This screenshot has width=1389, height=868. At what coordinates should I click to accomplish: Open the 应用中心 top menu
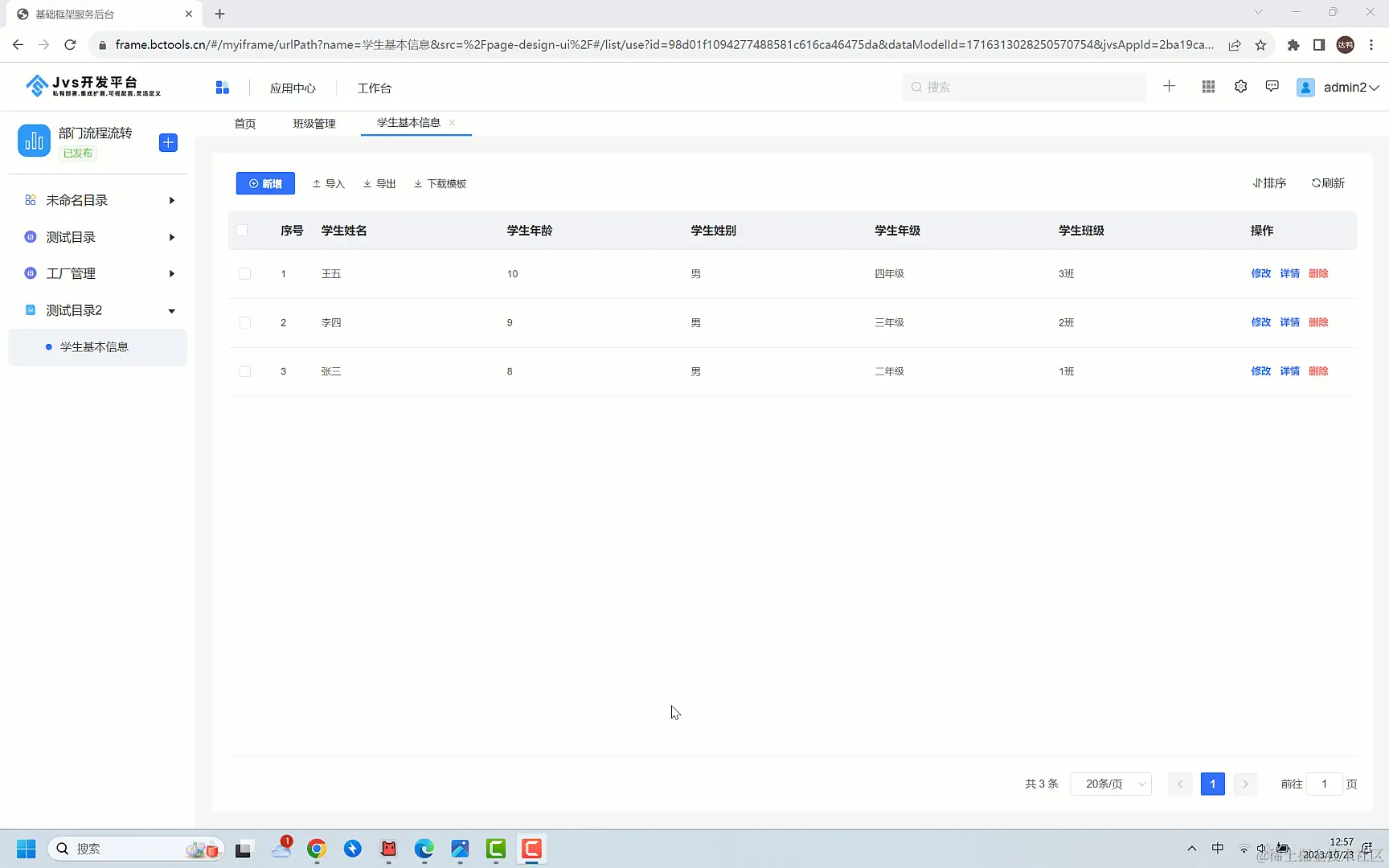pos(293,88)
